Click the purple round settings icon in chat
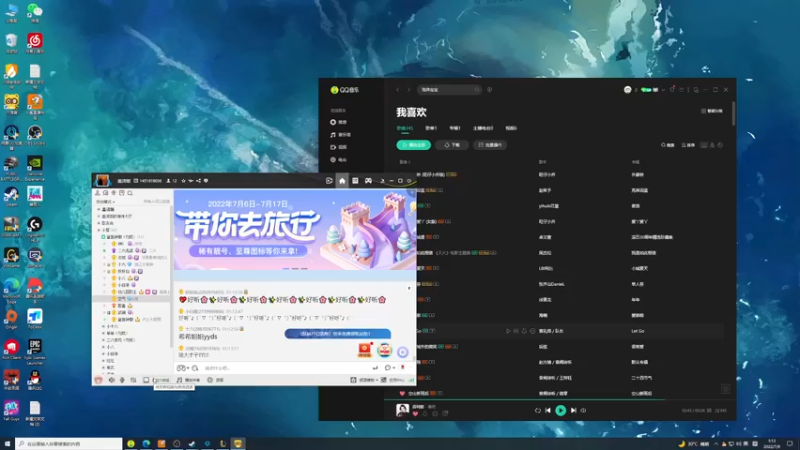800x450 pixels. coord(403,352)
